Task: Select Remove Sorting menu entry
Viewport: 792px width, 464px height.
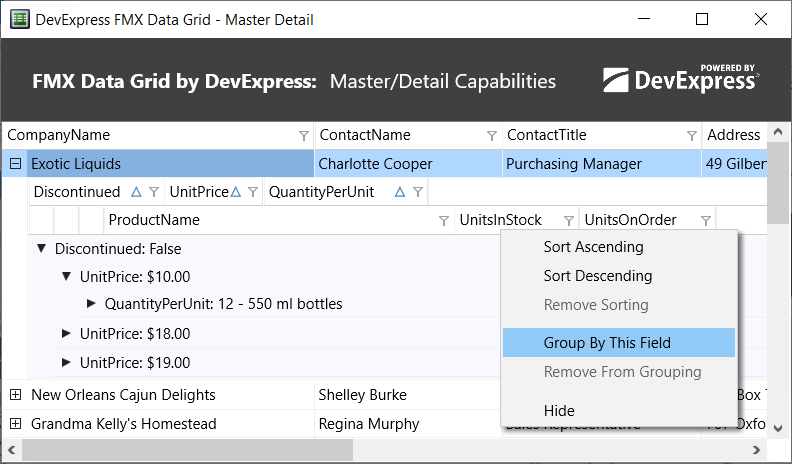Action: tap(619, 305)
